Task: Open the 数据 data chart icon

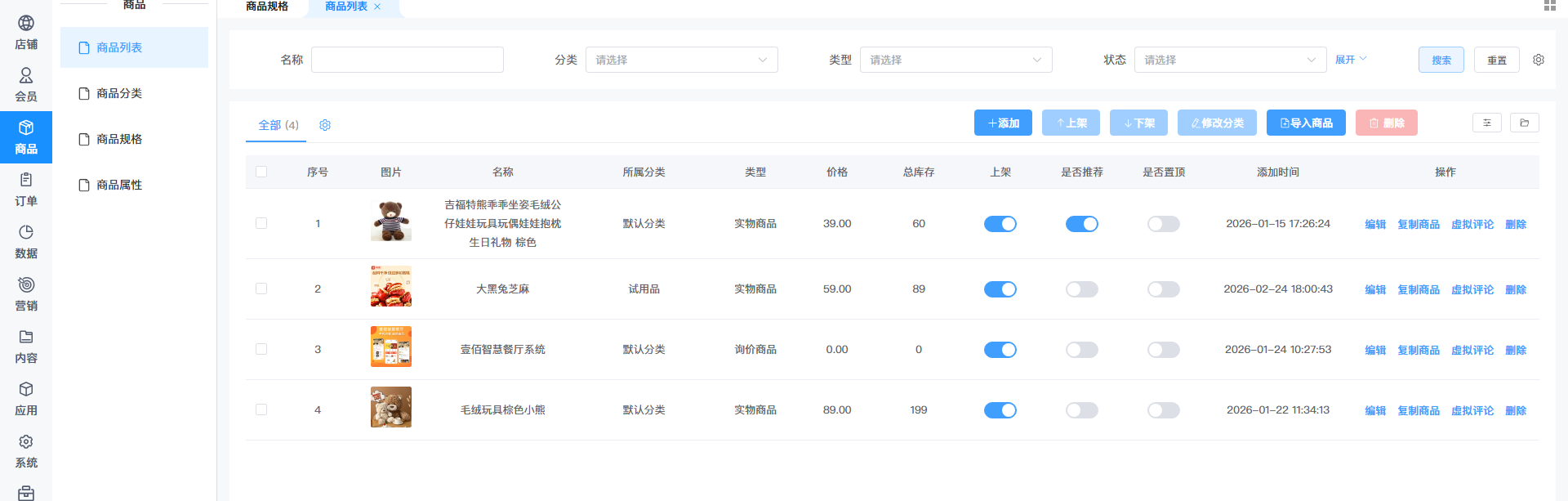Action: coord(26,232)
